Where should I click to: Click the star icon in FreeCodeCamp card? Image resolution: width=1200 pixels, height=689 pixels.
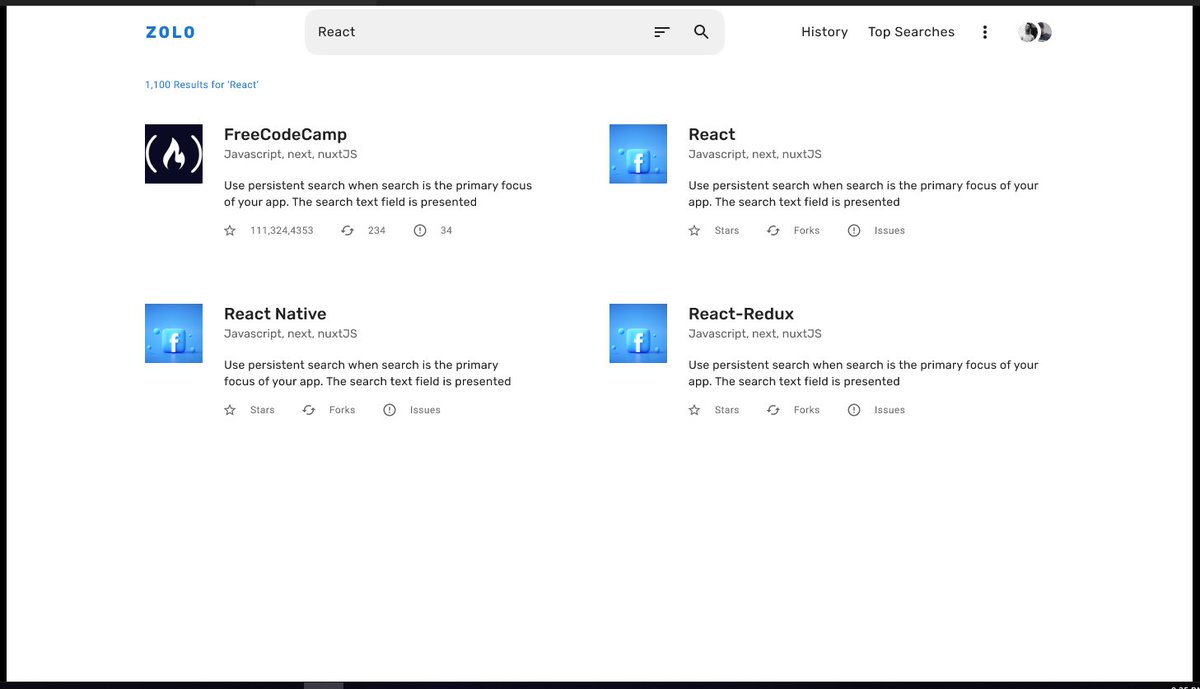tap(230, 230)
